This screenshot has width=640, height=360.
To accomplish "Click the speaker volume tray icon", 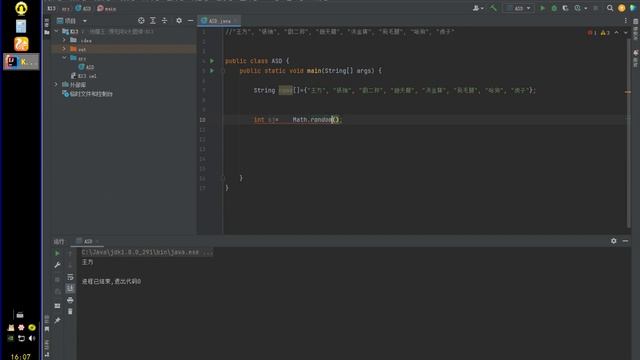I will pos(32,338).
